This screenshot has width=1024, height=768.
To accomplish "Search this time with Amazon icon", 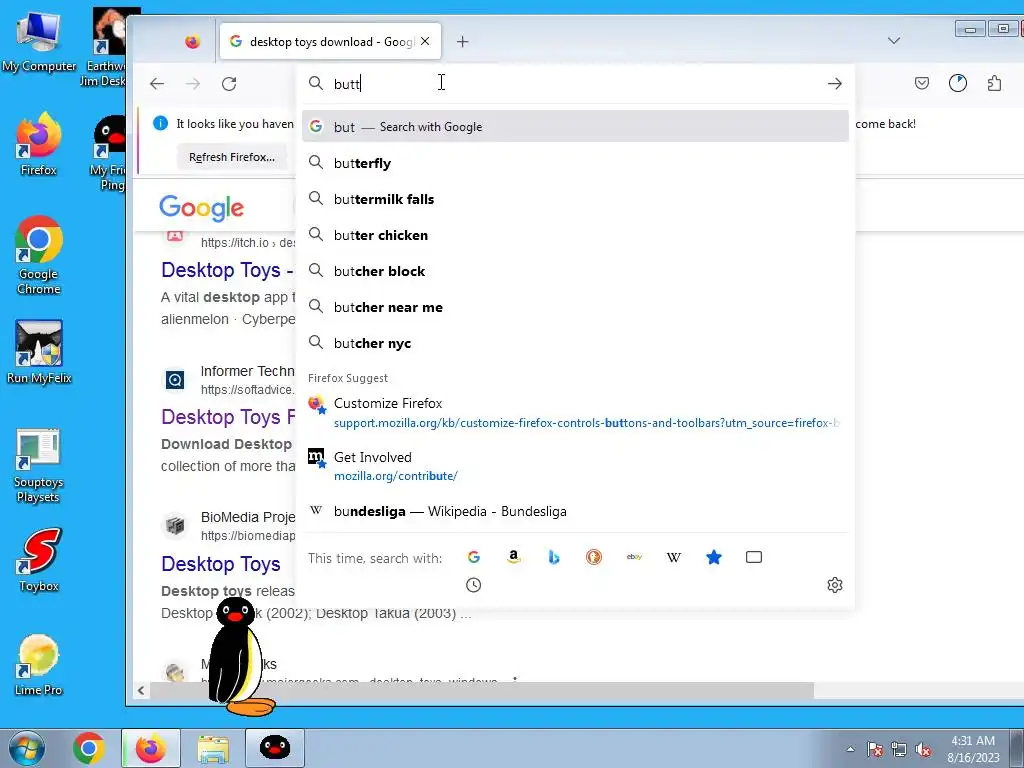I will (x=513, y=557).
